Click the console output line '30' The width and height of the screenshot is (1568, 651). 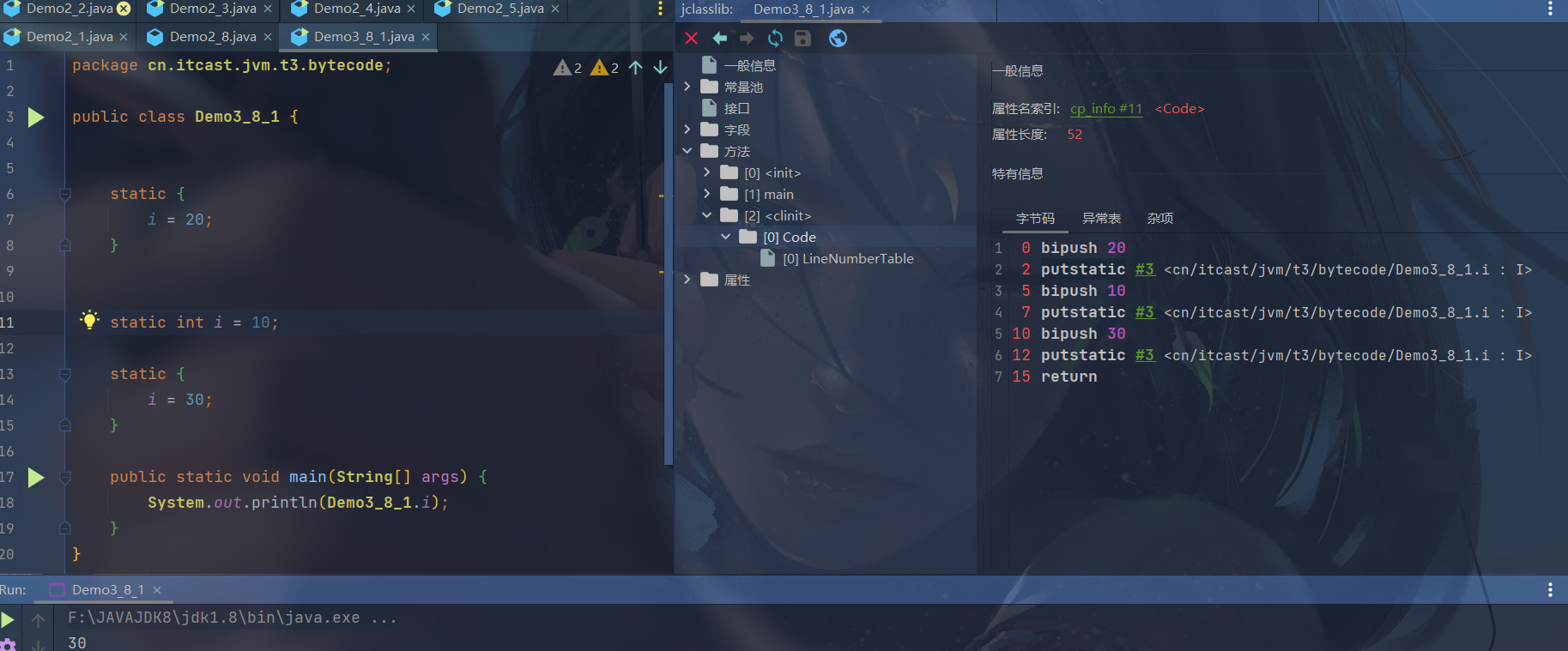click(77, 642)
